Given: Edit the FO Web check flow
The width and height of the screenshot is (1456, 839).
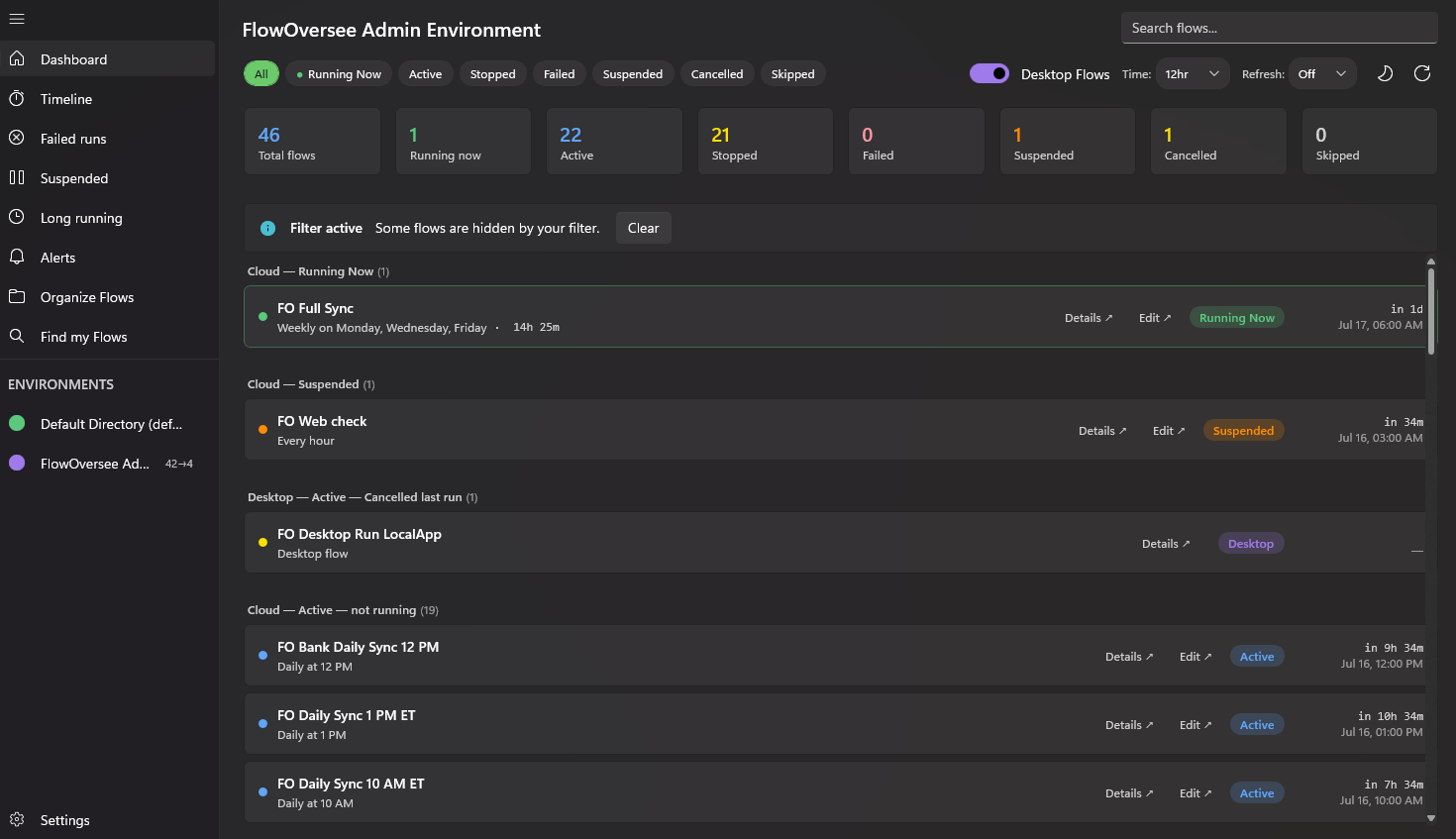Looking at the screenshot, I should [1169, 431].
